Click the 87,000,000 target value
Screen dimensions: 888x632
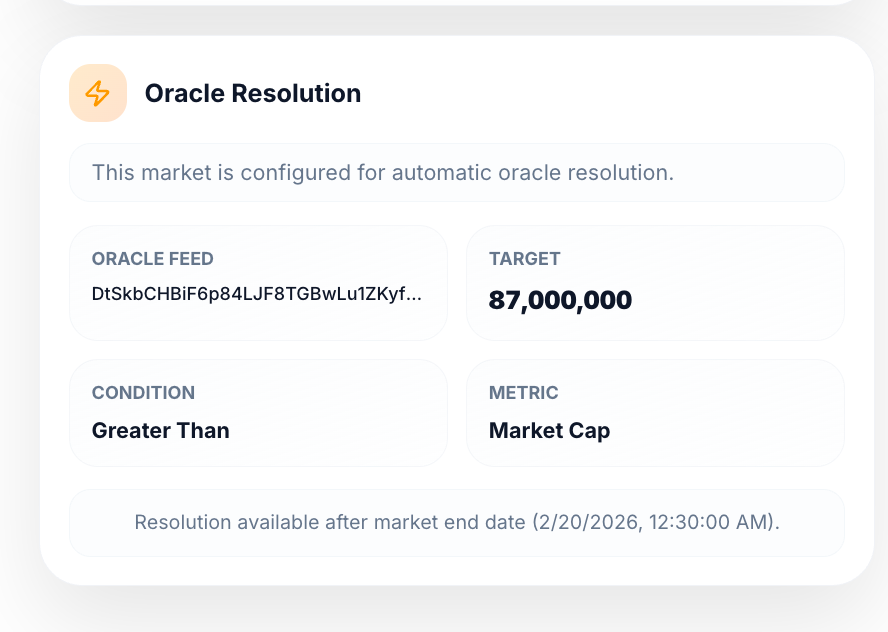[x=560, y=299]
